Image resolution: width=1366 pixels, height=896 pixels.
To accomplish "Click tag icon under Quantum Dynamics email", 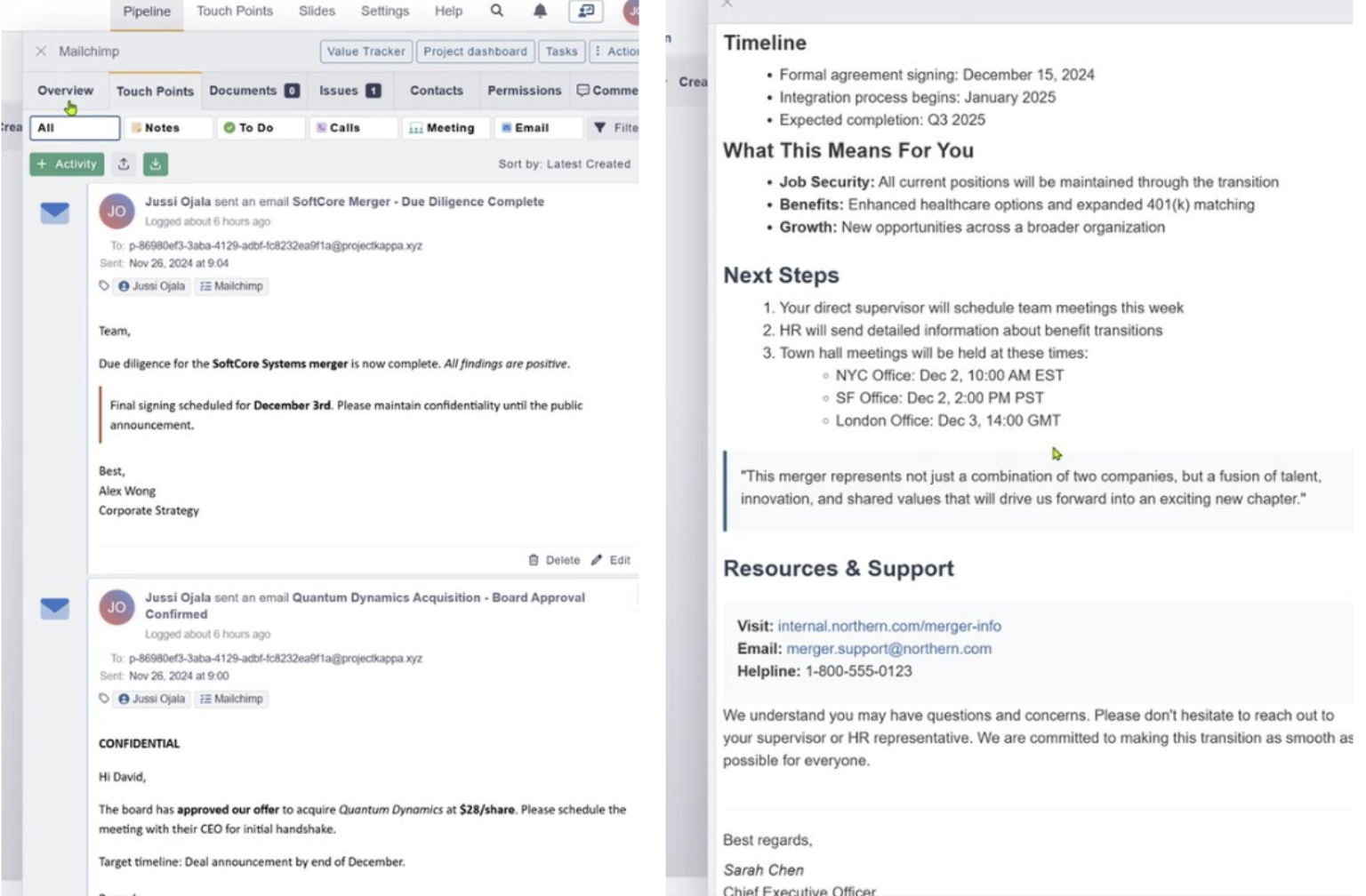I will pos(104,699).
